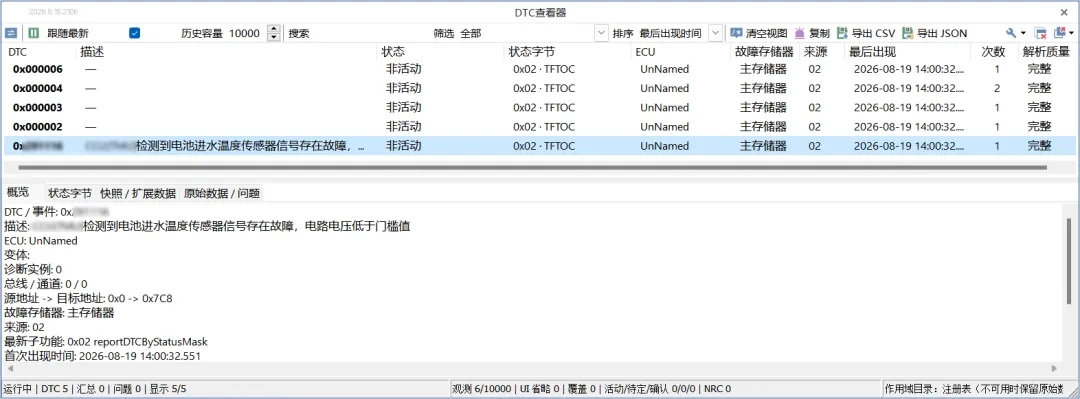The width and height of the screenshot is (1080, 399).
Task: Click the 状态字节 column header
Action: pyautogui.click(x=567, y=52)
